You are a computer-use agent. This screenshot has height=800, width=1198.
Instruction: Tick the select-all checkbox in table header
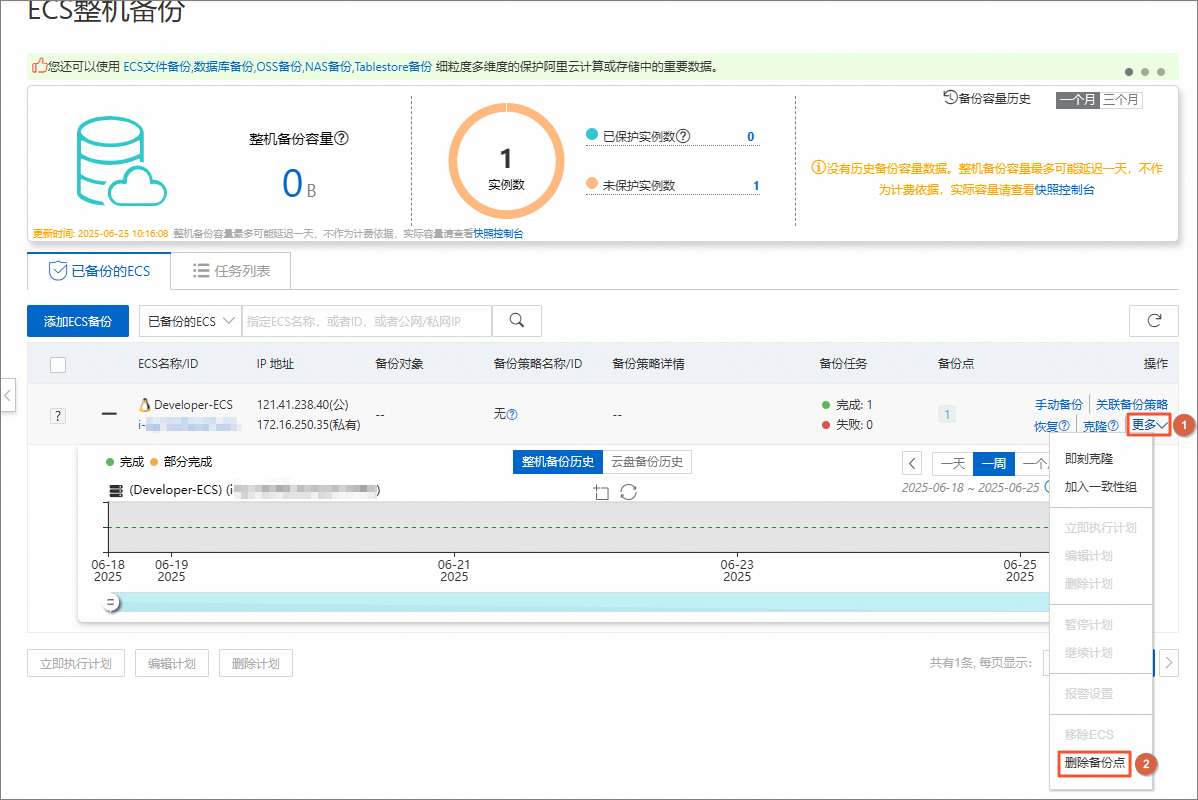[58, 364]
